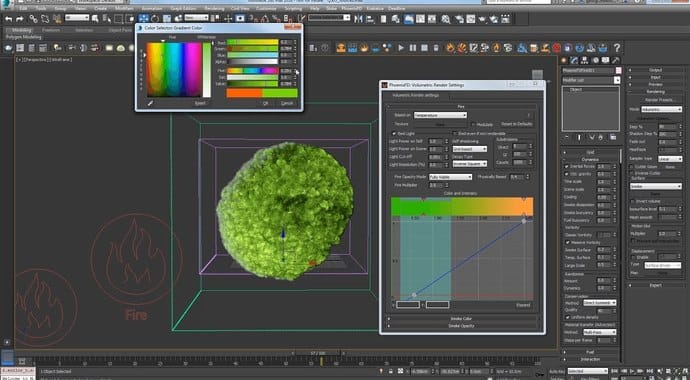
Task: Activate the Select and Rotate tool
Action: pos(155,18)
